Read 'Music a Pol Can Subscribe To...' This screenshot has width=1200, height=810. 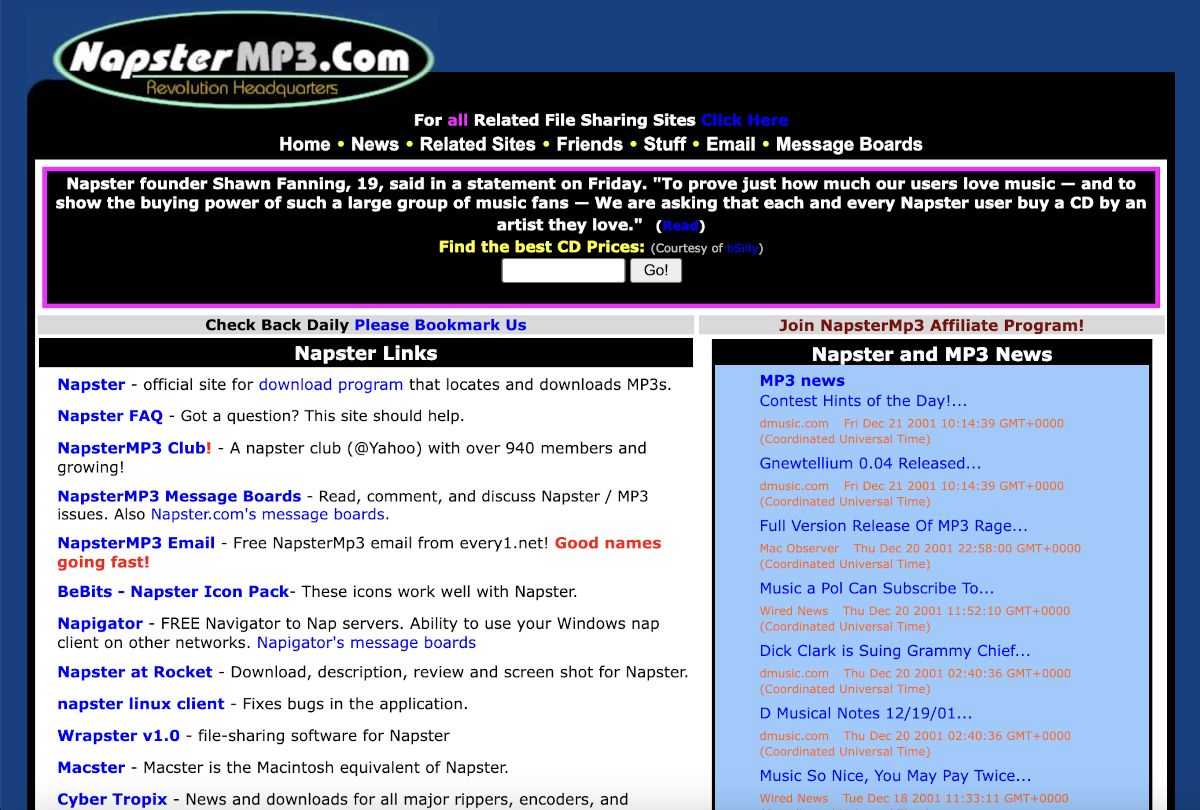(877, 589)
